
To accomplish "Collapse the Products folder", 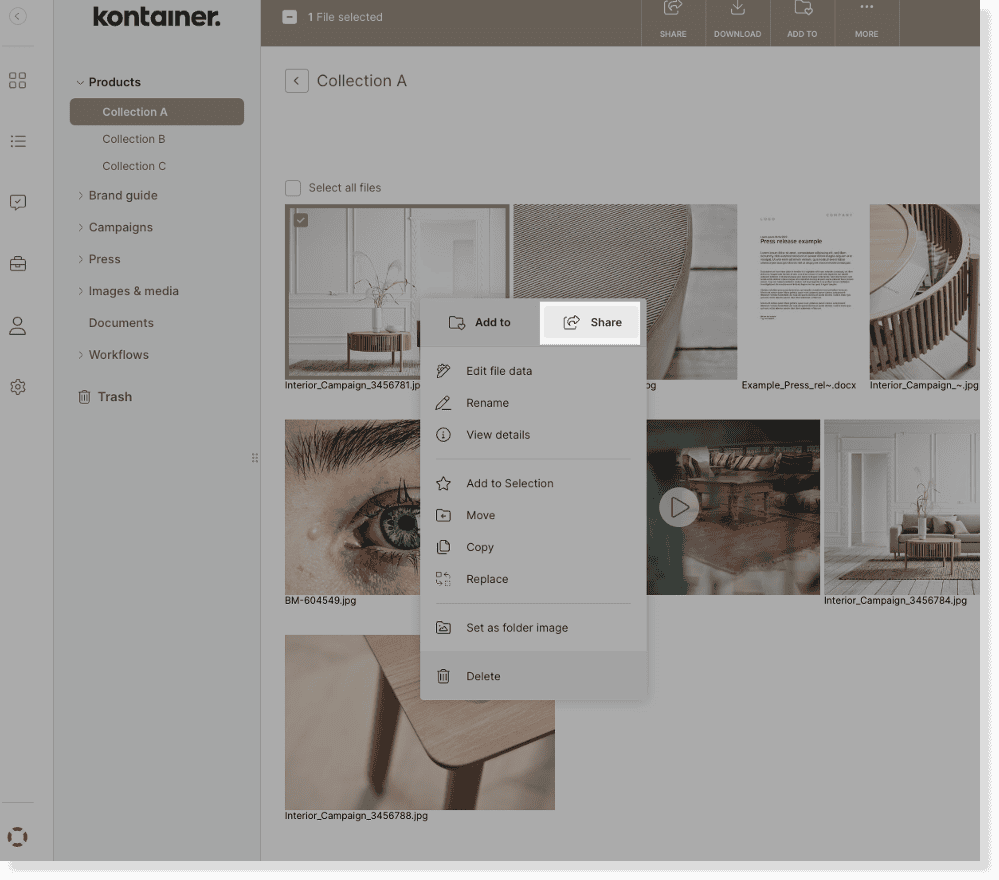I will point(81,83).
